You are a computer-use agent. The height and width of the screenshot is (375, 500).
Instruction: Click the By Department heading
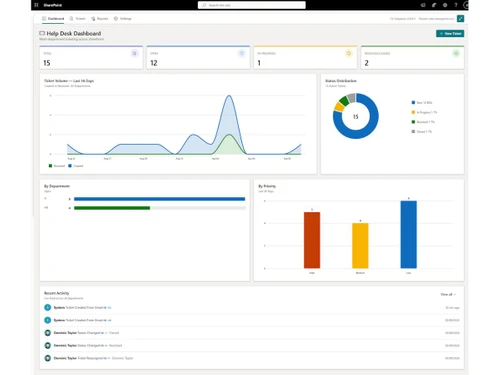click(x=57, y=186)
